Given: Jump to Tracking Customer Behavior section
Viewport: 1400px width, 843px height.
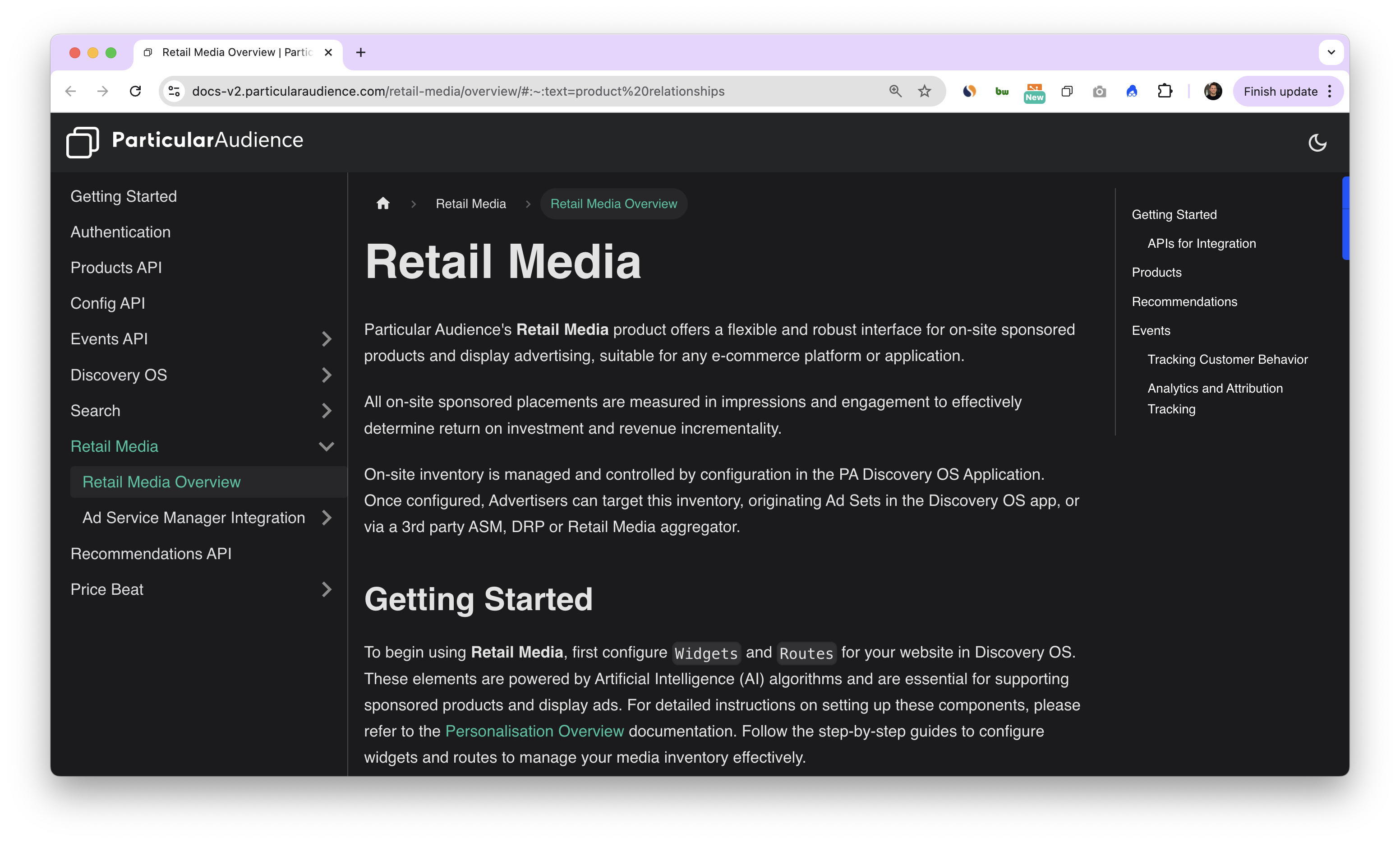Looking at the screenshot, I should click(x=1227, y=360).
